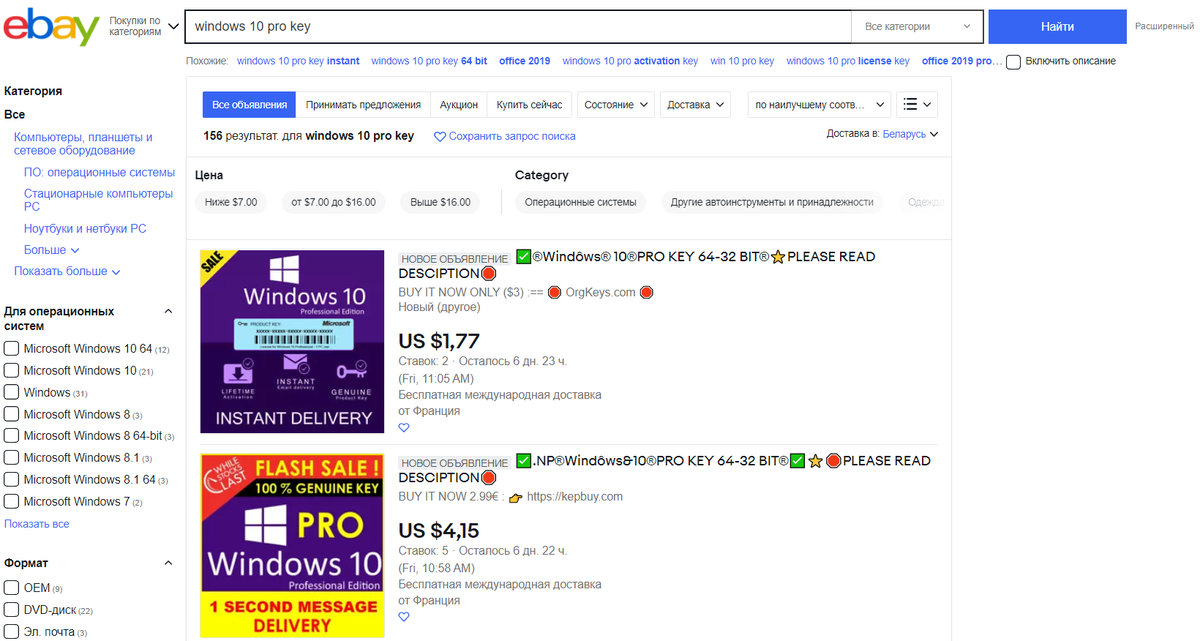
Task: Check Microsoft Windows 10 filter
Action: 11,371
